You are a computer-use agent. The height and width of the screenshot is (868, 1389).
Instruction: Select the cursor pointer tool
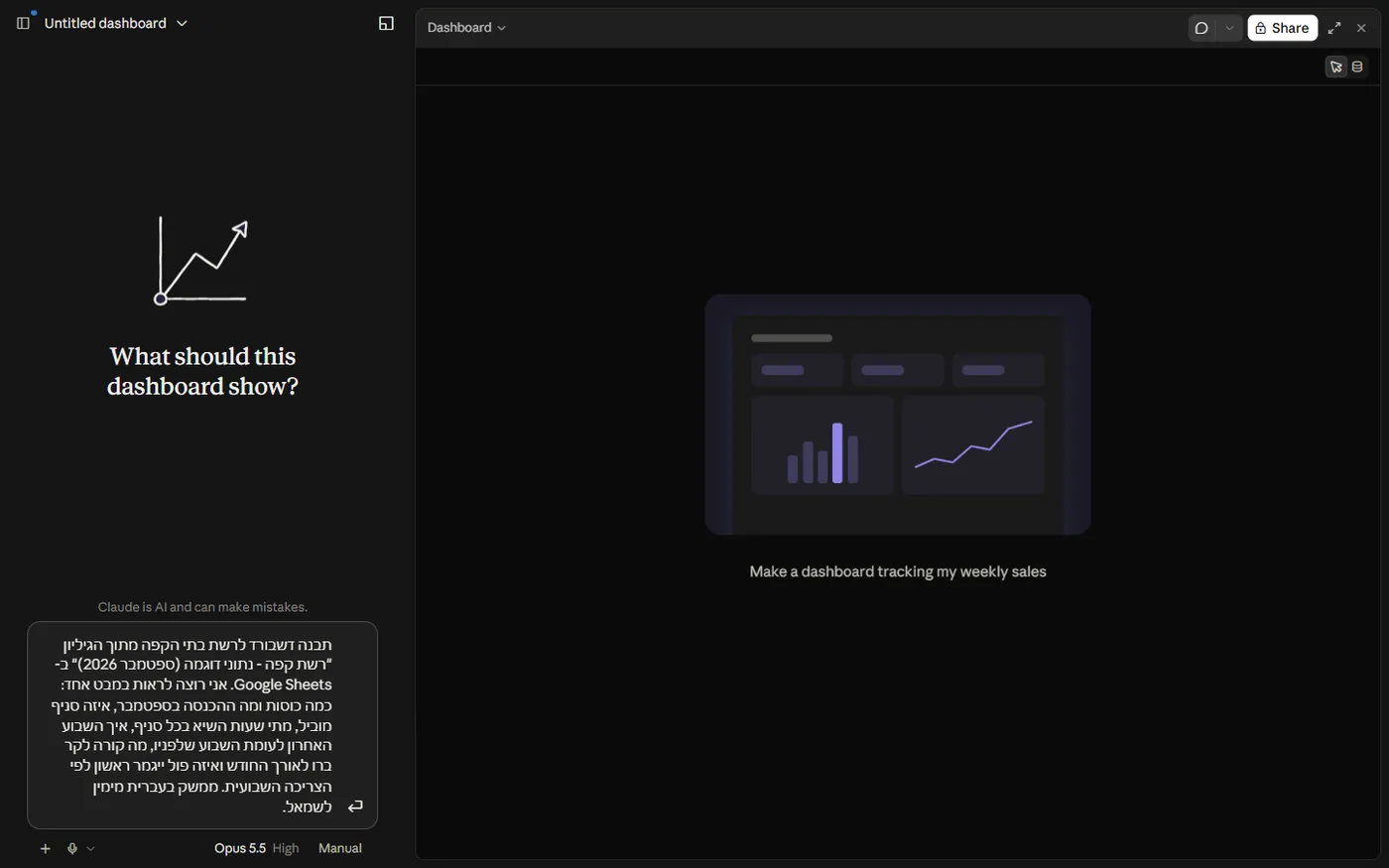click(x=1336, y=66)
